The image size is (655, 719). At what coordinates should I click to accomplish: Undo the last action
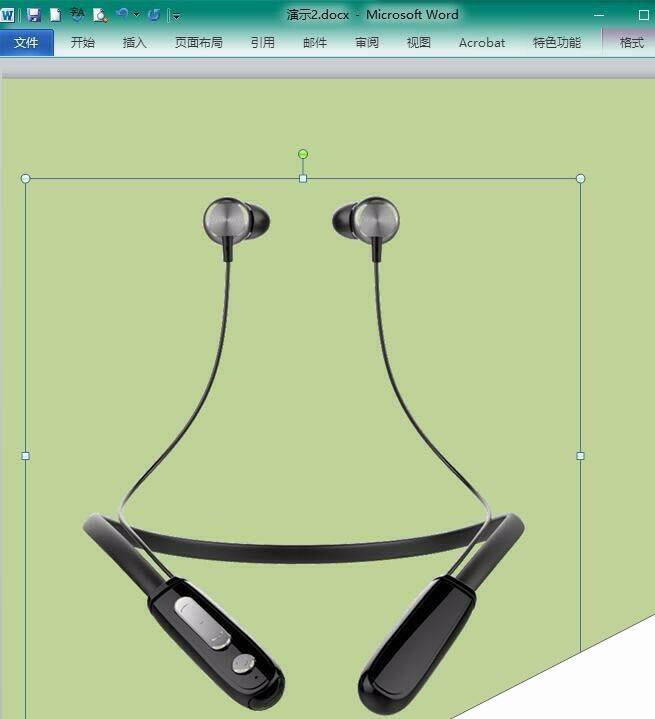tap(122, 14)
